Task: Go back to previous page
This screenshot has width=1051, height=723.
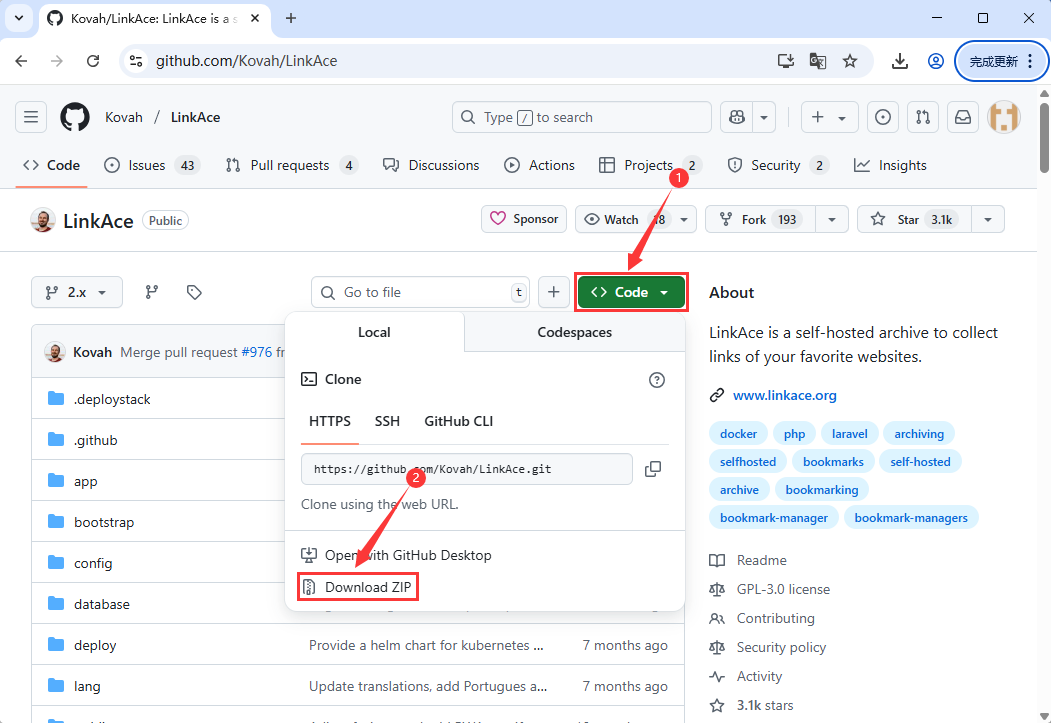Action: coord(21,61)
